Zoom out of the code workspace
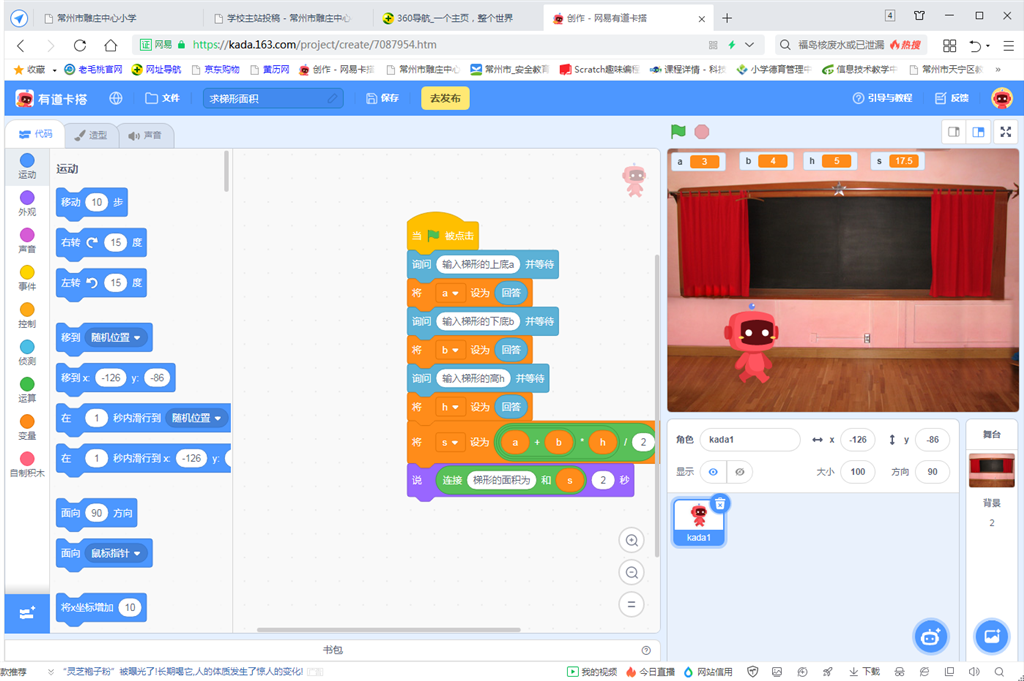1024x681 pixels. [x=631, y=573]
